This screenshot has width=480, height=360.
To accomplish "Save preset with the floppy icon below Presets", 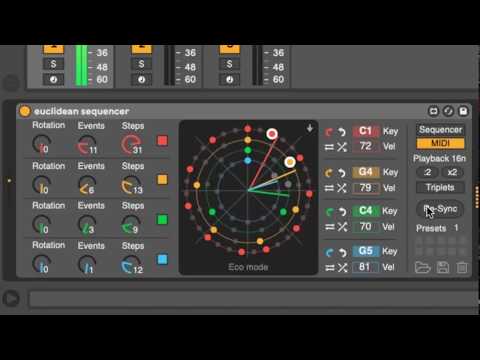I will pos(443,267).
